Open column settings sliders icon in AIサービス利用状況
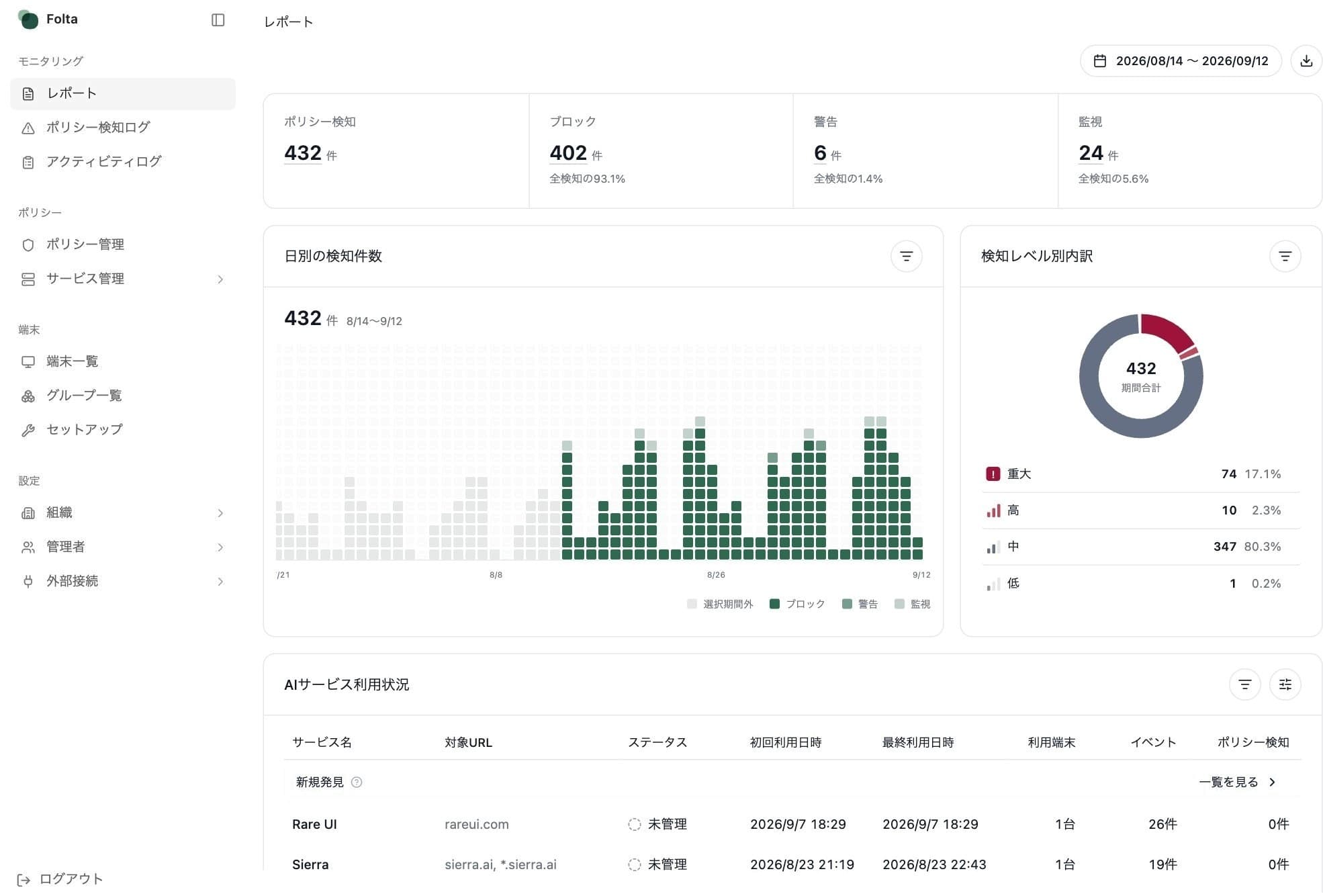The image size is (1323, 896). 1285,684
